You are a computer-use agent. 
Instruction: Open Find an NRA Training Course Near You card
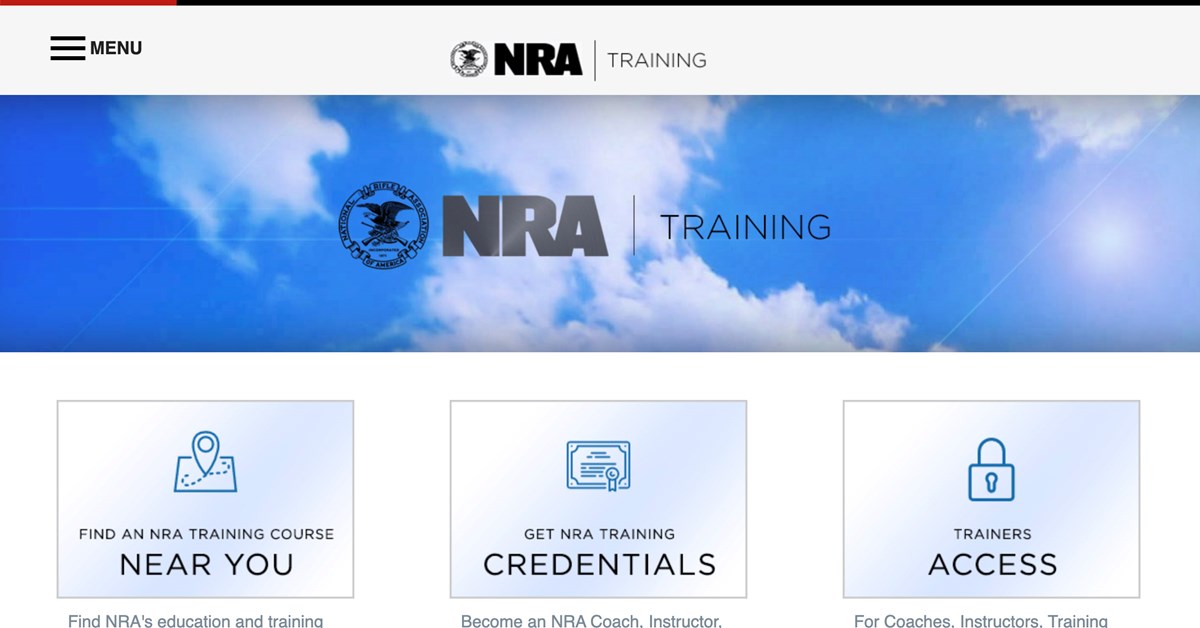205,499
